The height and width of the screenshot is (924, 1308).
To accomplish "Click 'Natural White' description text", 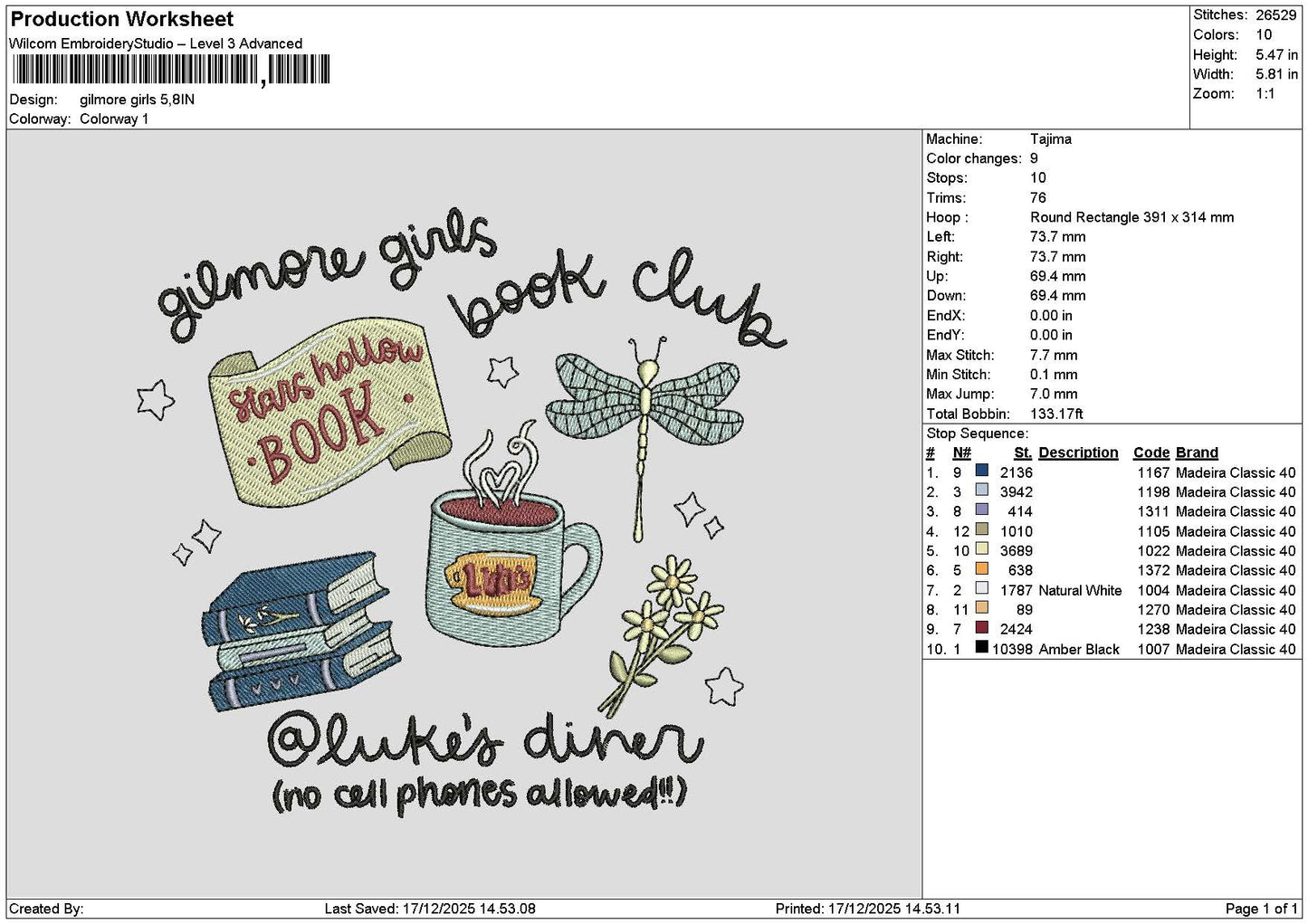I will (1080, 590).
